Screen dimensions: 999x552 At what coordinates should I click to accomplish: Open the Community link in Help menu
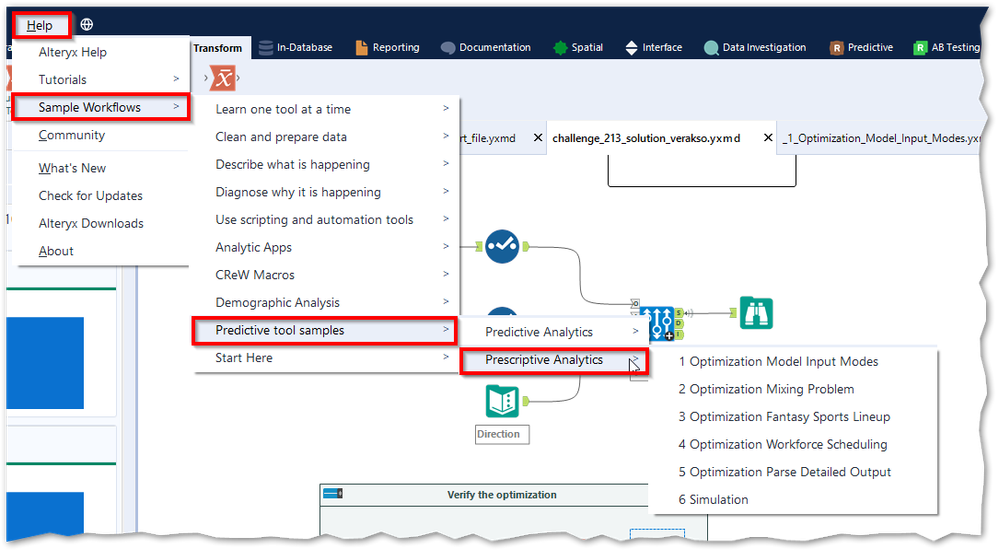point(101,135)
